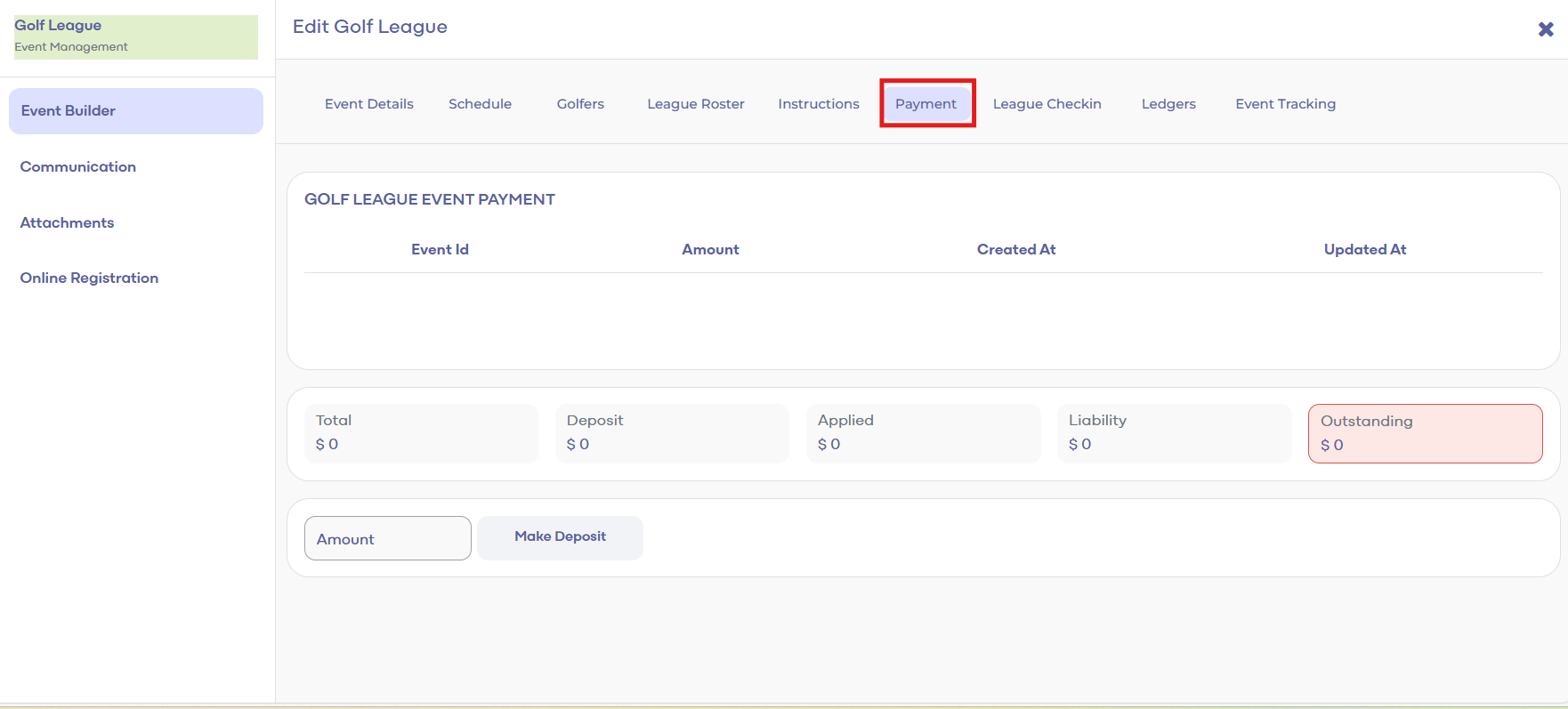Select the League Roster tab
The width and height of the screenshot is (1568, 709).
pos(695,104)
